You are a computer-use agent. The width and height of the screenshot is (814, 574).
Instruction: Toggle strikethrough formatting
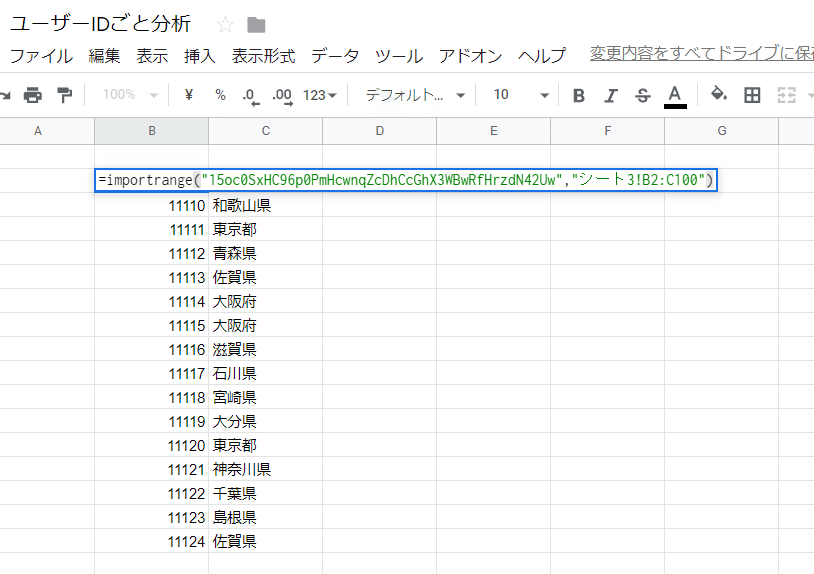pos(643,95)
